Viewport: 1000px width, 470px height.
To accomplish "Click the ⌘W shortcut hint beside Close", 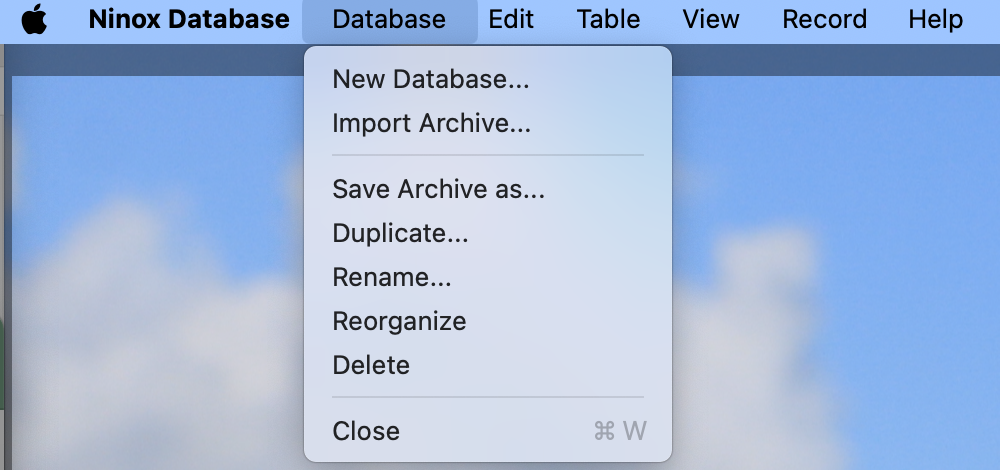I will point(620,431).
